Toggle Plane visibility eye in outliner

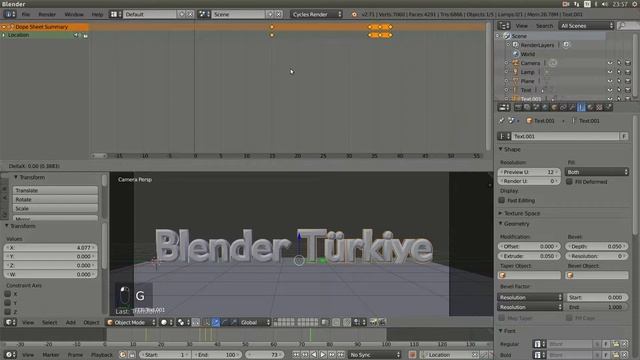click(x=610, y=81)
